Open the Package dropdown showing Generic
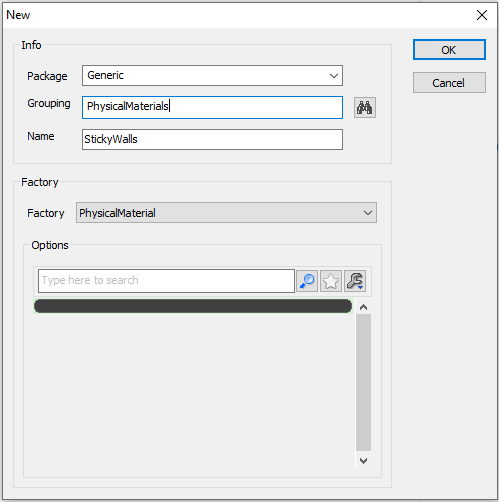 (x=212, y=76)
